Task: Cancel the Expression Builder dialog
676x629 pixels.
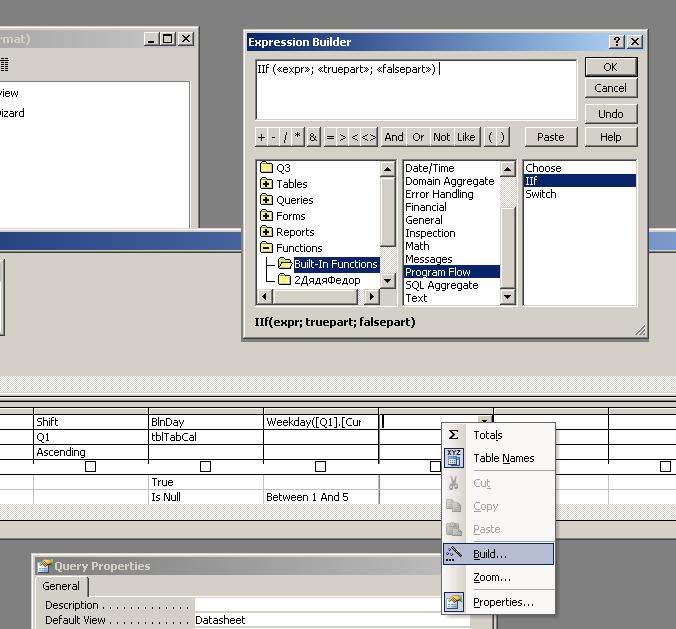Action: [610, 88]
